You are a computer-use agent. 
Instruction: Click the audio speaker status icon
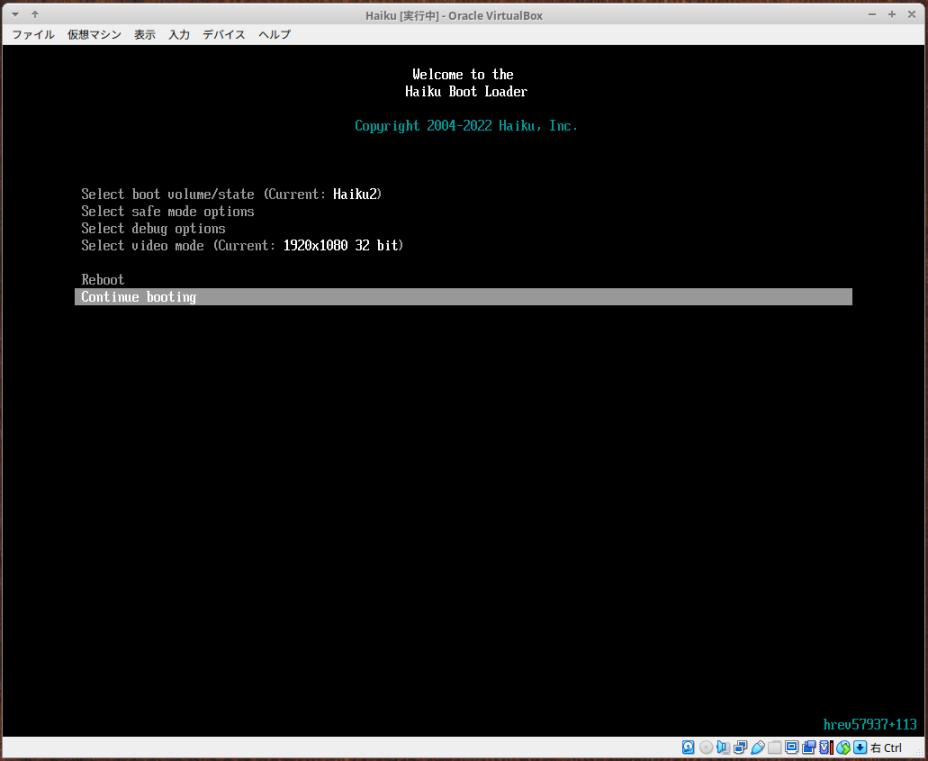click(723, 747)
